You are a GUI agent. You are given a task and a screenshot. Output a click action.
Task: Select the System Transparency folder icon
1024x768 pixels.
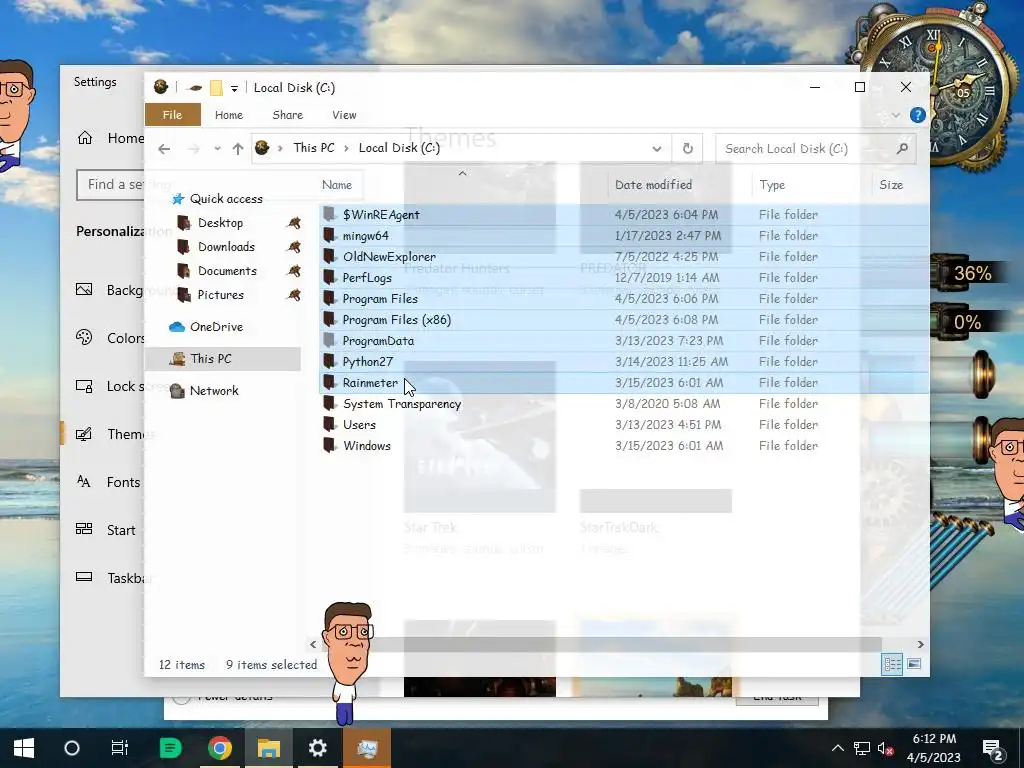[330, 404]
